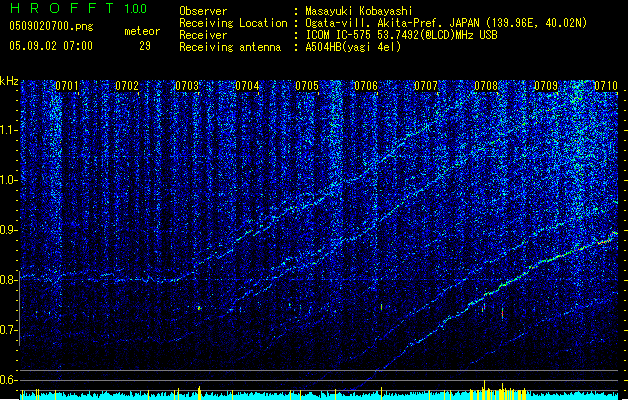This screenshot has height=400, width=629.
Task: Click the A504HB(yagi 4el) antenna value
Action: 353,47
